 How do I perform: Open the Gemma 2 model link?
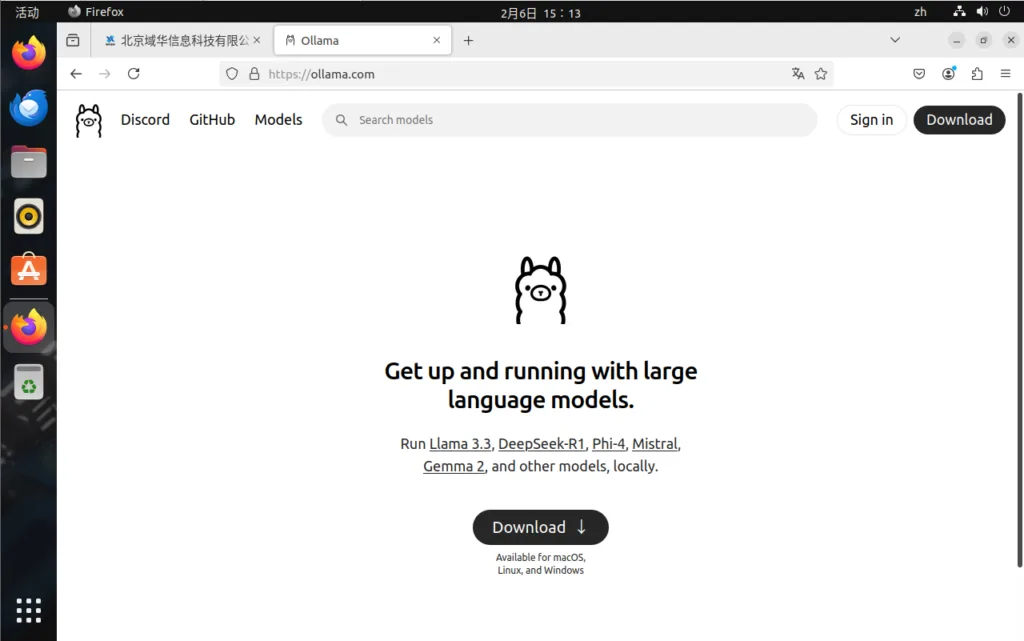point(454,467)
